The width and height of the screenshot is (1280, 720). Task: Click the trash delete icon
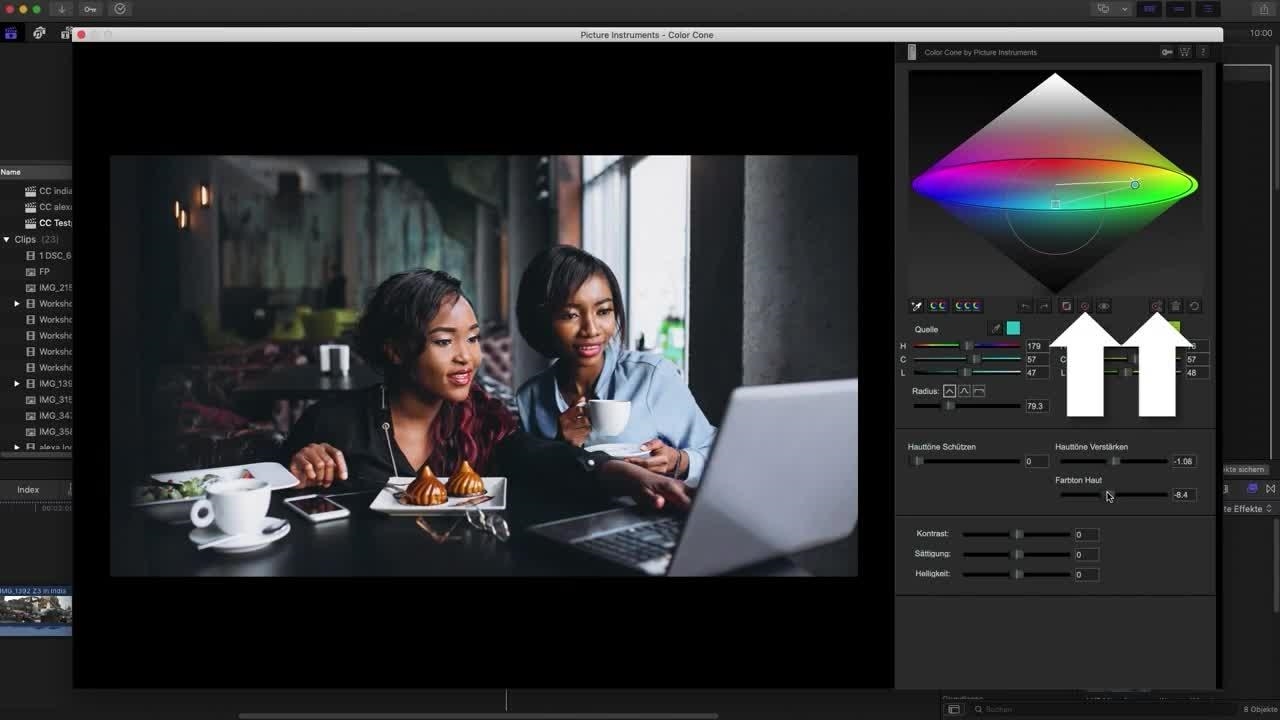pos(1176,306)
